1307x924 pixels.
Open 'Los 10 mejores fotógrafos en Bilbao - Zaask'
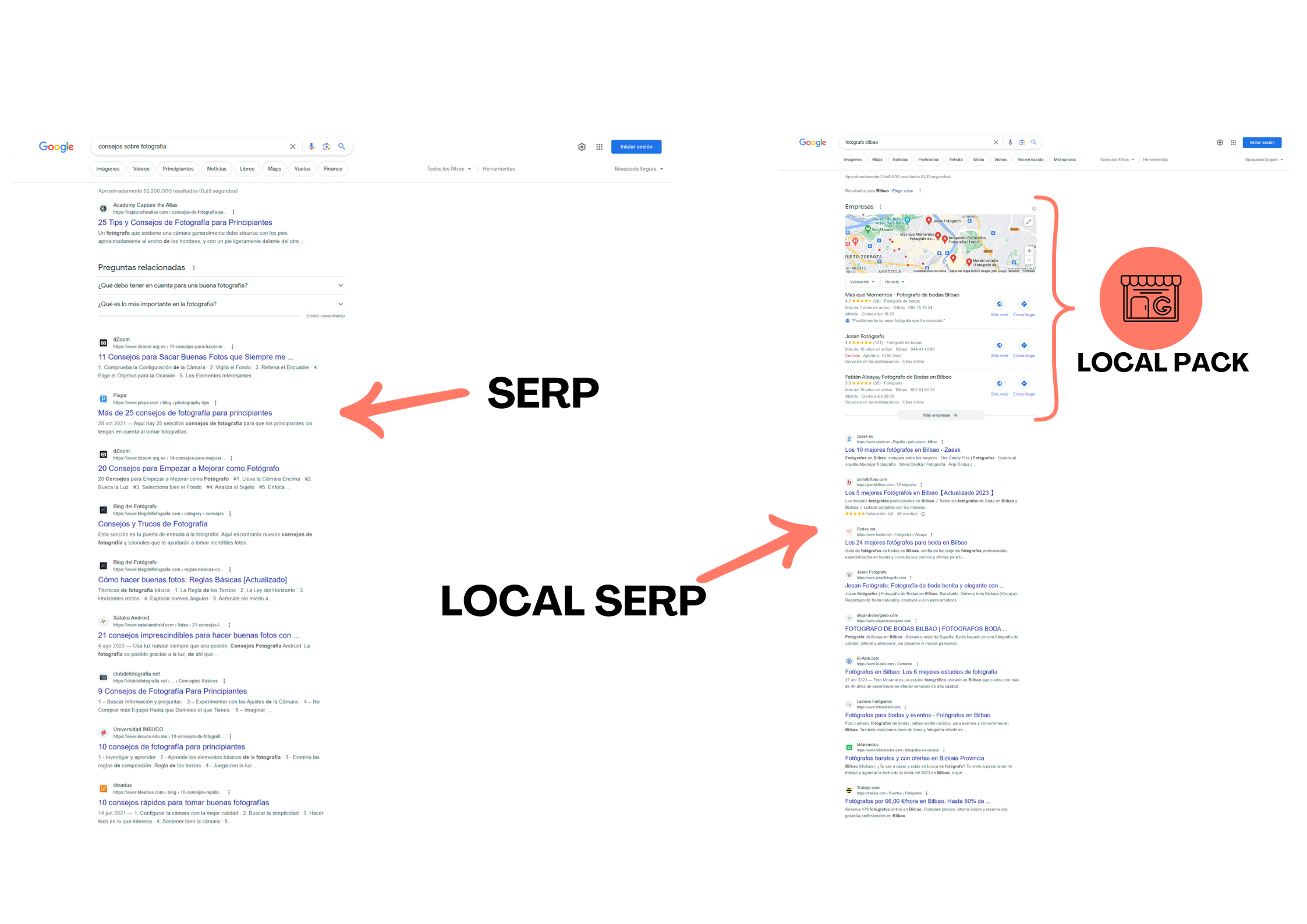[902, 450]
